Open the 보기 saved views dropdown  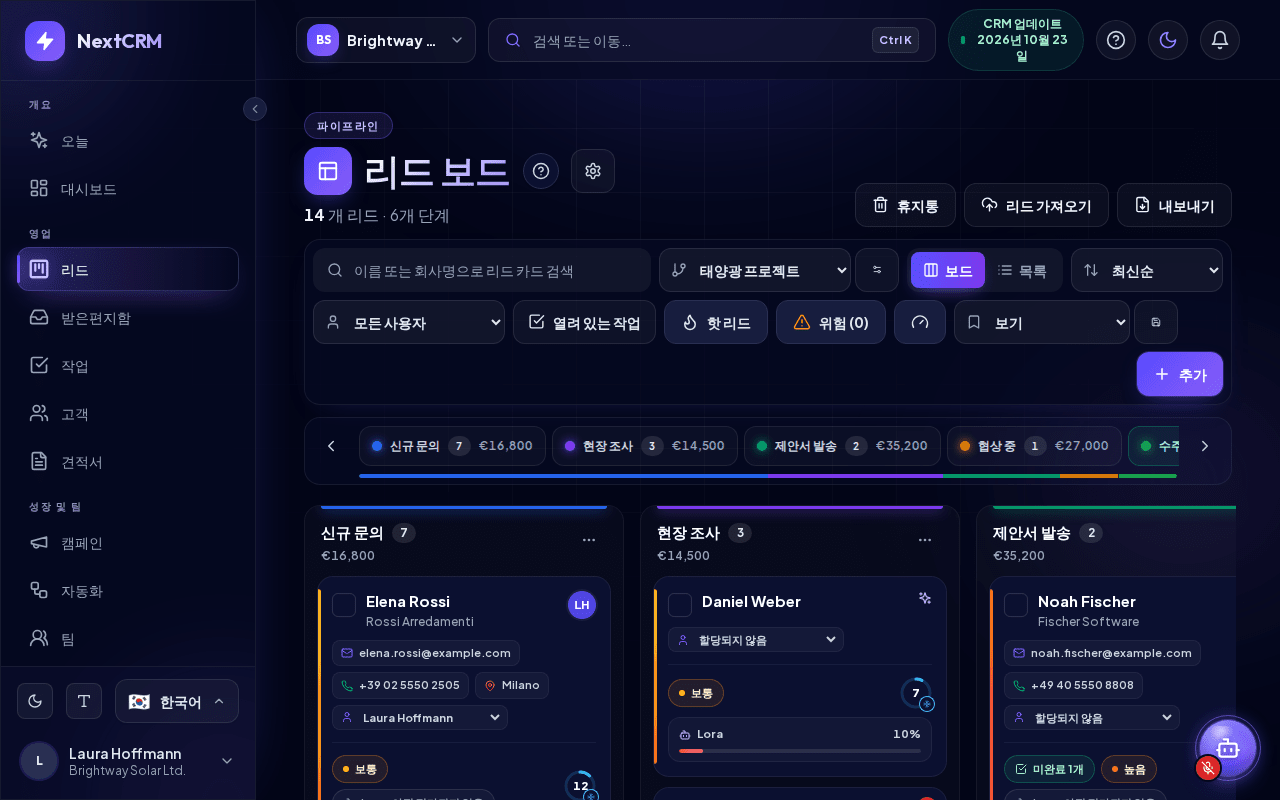click(x=1042, y=322)
